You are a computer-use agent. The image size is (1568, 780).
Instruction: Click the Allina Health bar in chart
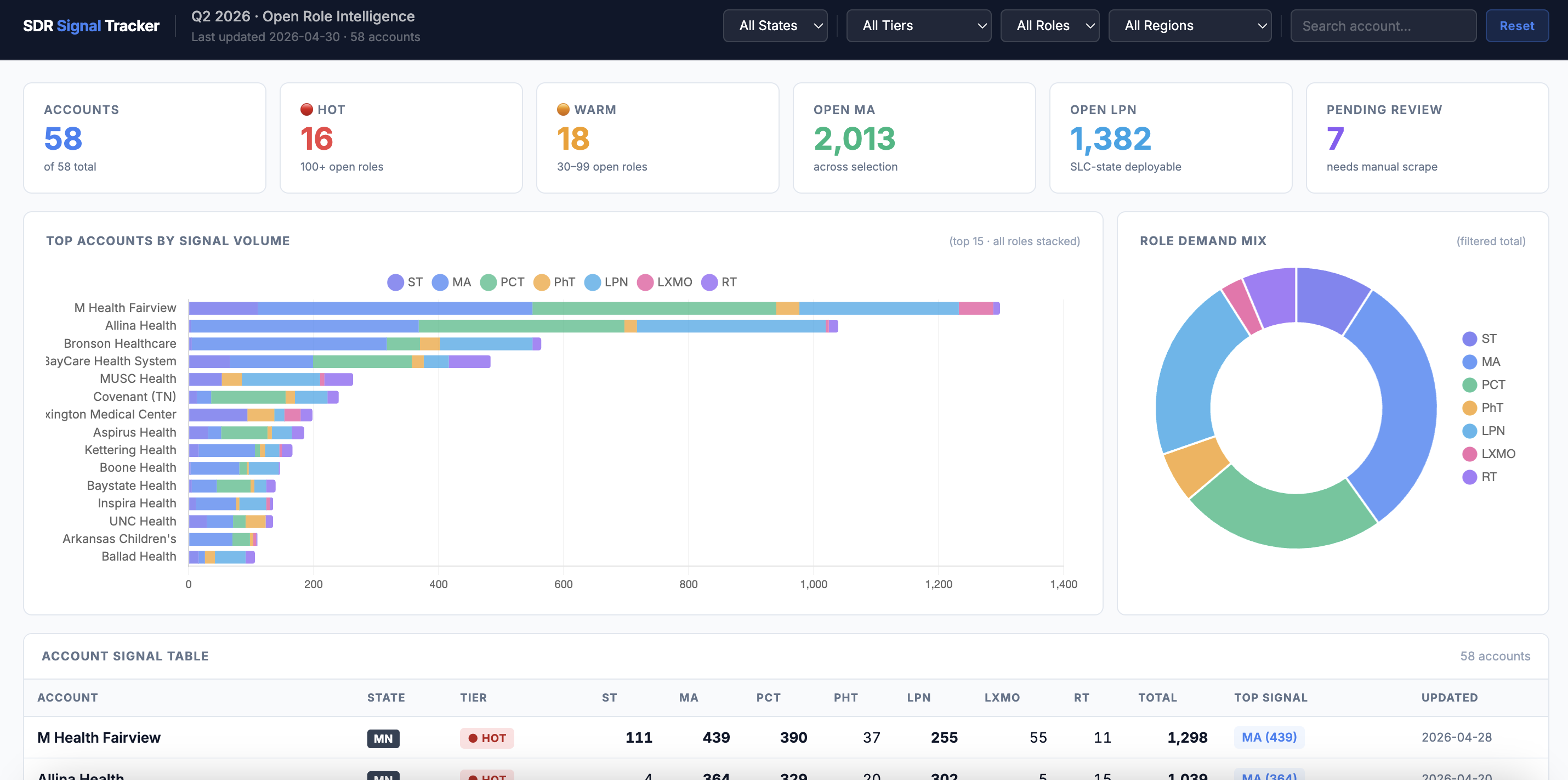point(513,326)
